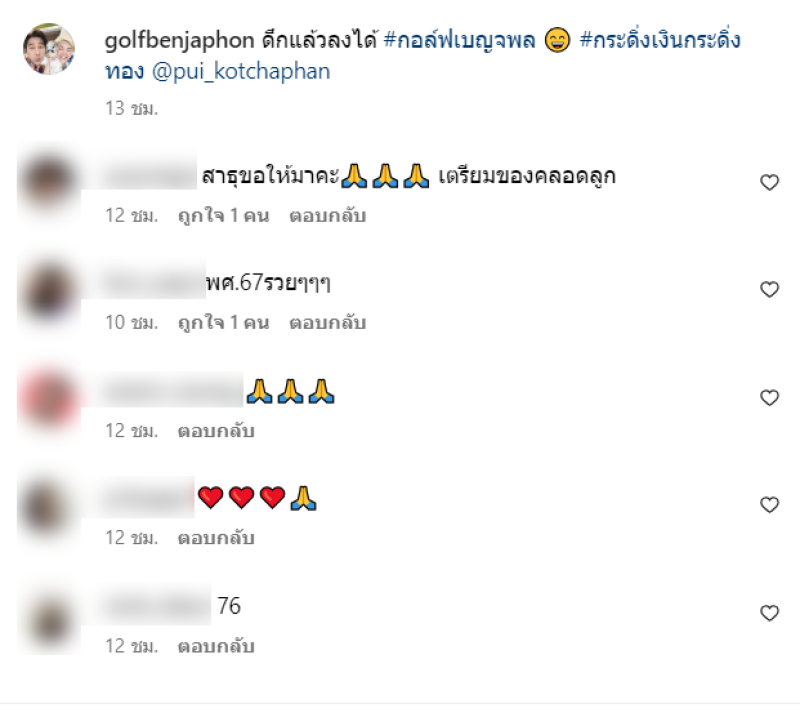The image size is (800, 717).
Task: Reply to the 76 comment
Action: 216,647
